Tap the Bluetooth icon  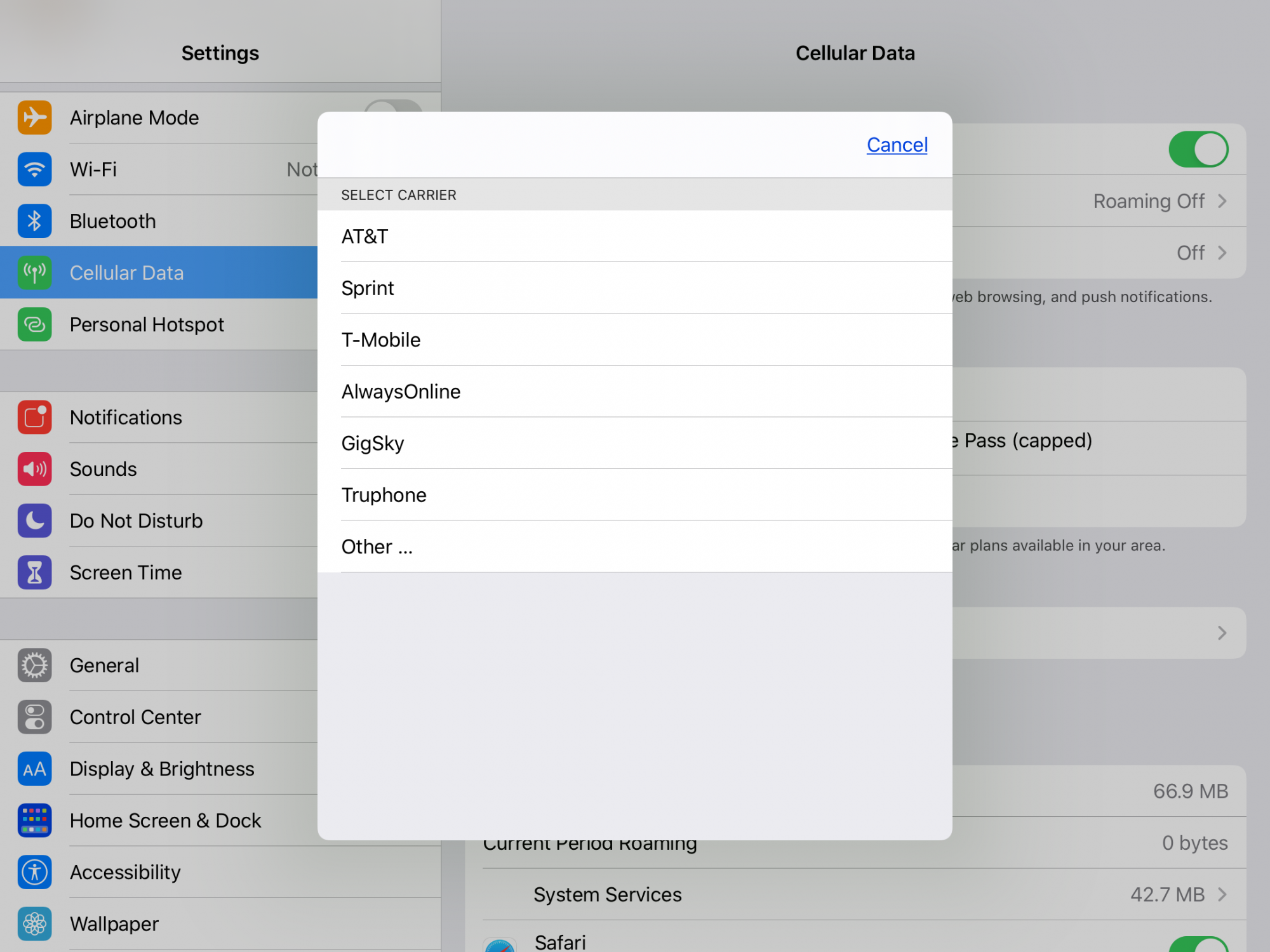tap(34, 221)
